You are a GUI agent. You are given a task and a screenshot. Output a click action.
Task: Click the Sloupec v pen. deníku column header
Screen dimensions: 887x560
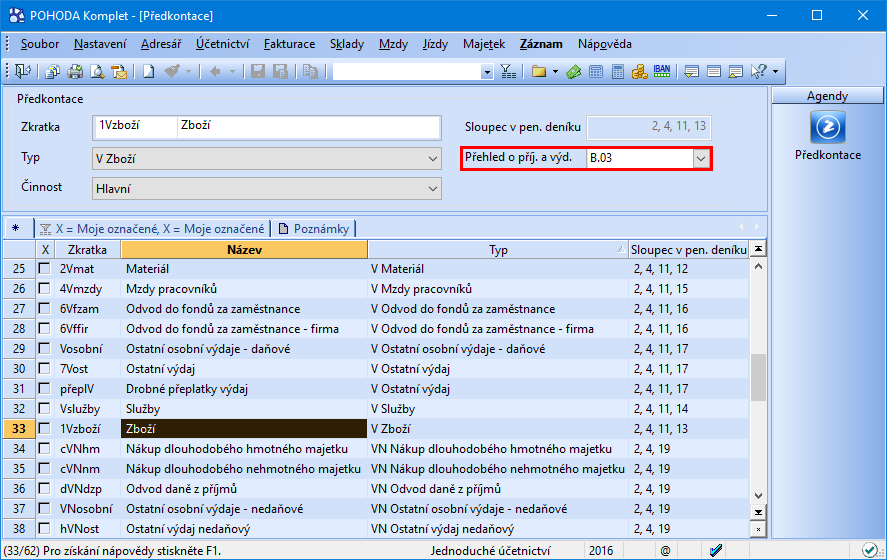point(688,249)
